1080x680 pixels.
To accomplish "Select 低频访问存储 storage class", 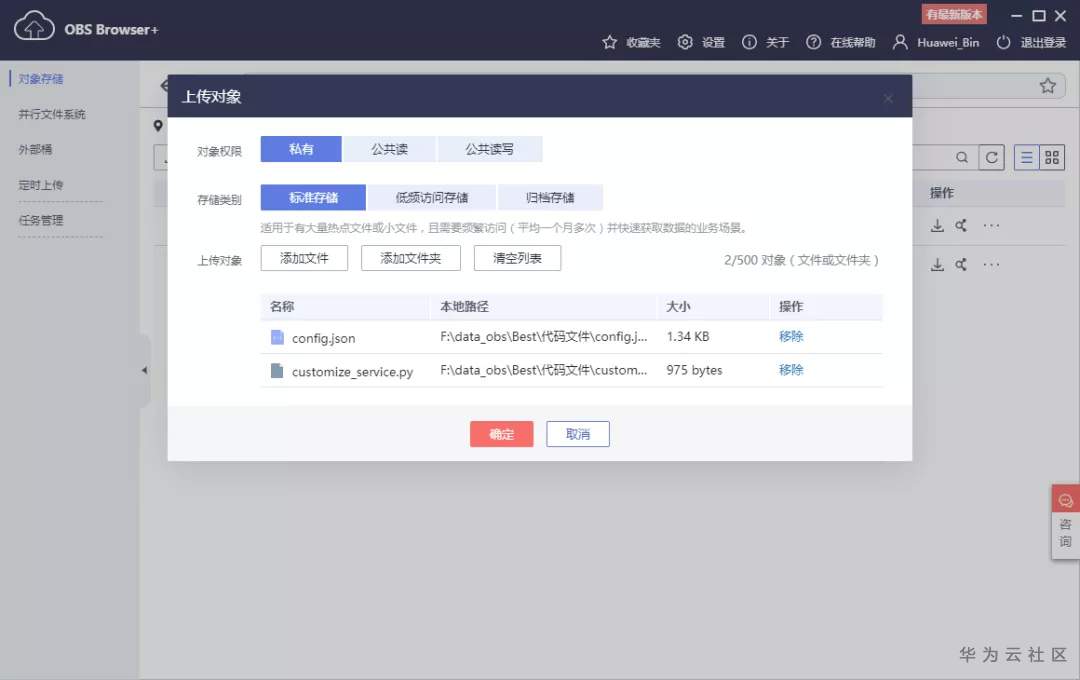I will [x=432, y=198].
